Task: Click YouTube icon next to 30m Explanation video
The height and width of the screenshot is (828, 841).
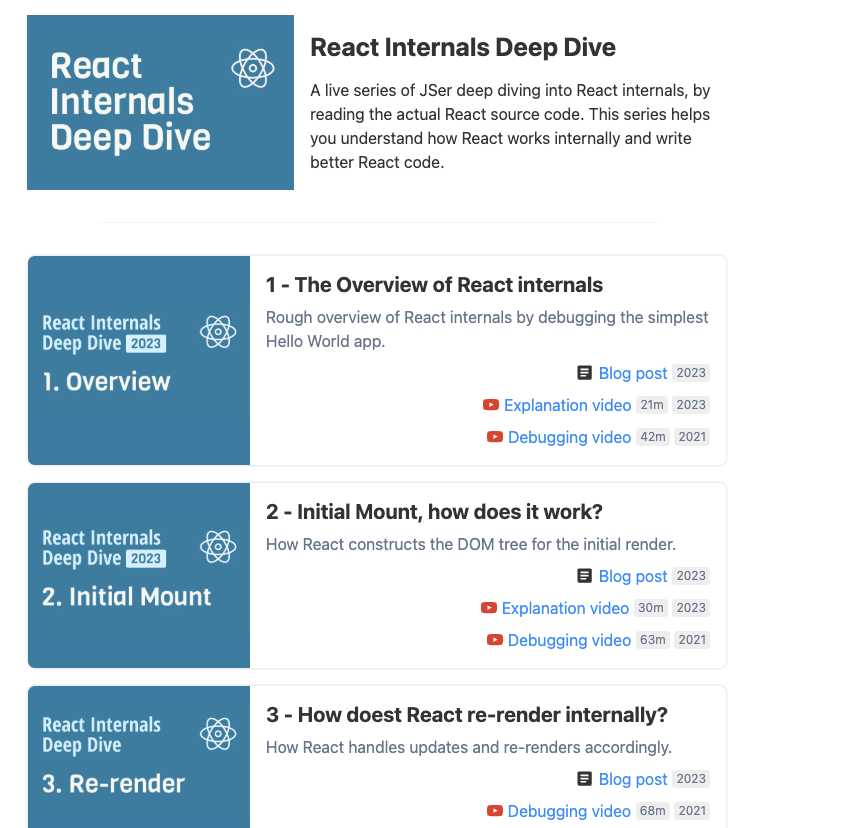Action: tap(489, 608)
